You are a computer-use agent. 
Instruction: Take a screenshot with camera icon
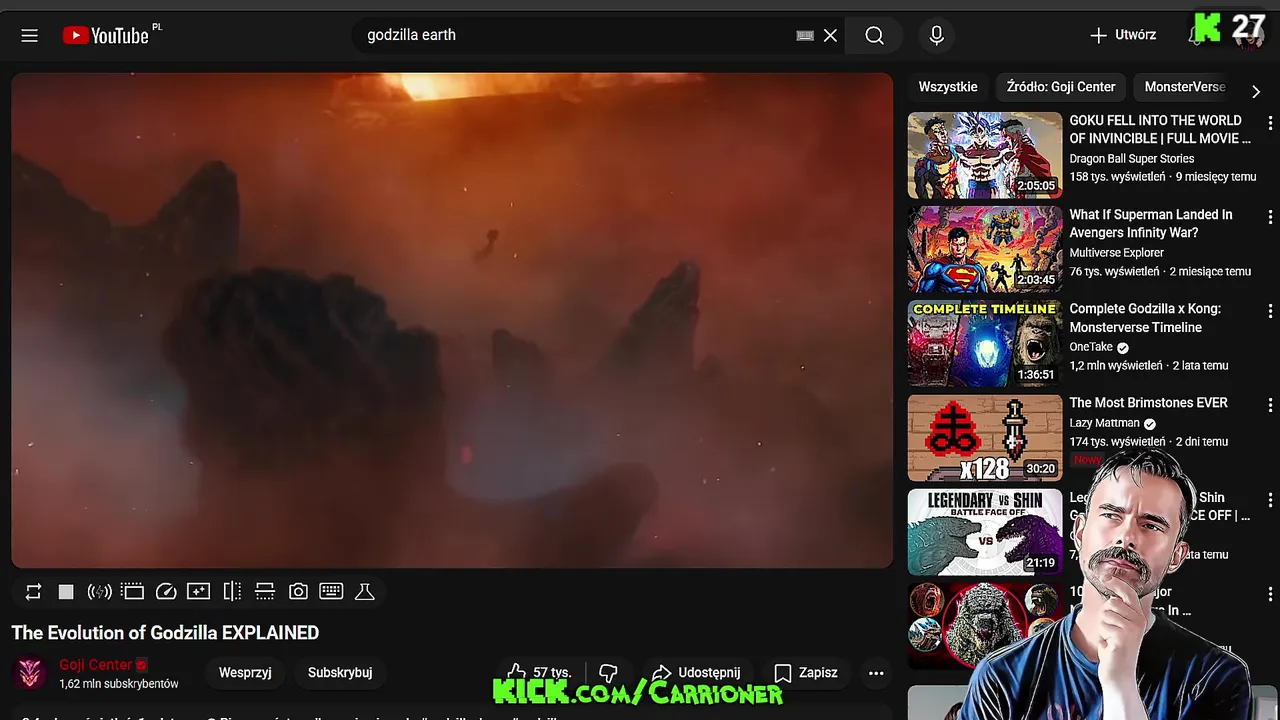[298, 592]
